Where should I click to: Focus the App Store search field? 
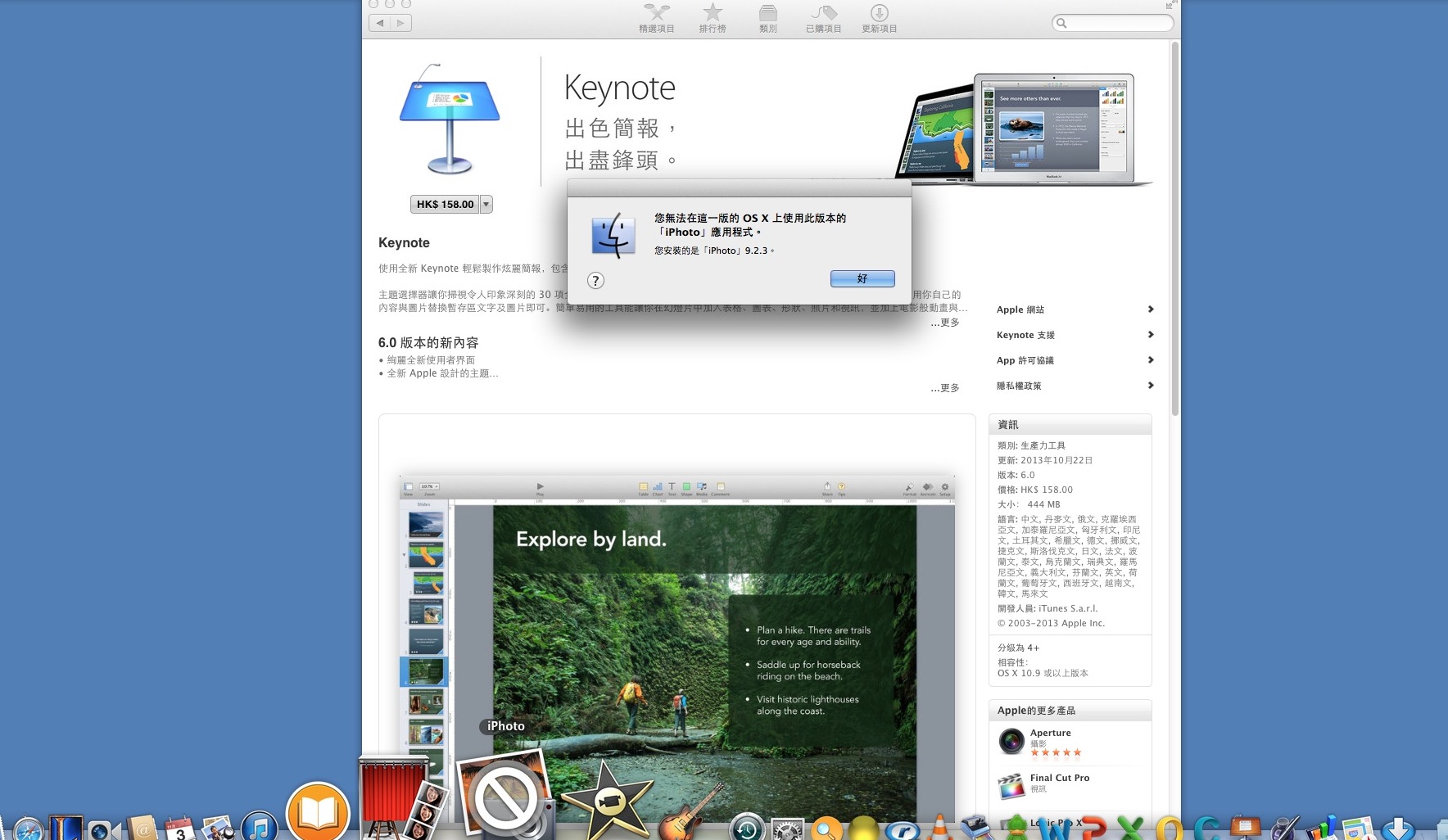pyautogui.click(x=1112, y=23)
